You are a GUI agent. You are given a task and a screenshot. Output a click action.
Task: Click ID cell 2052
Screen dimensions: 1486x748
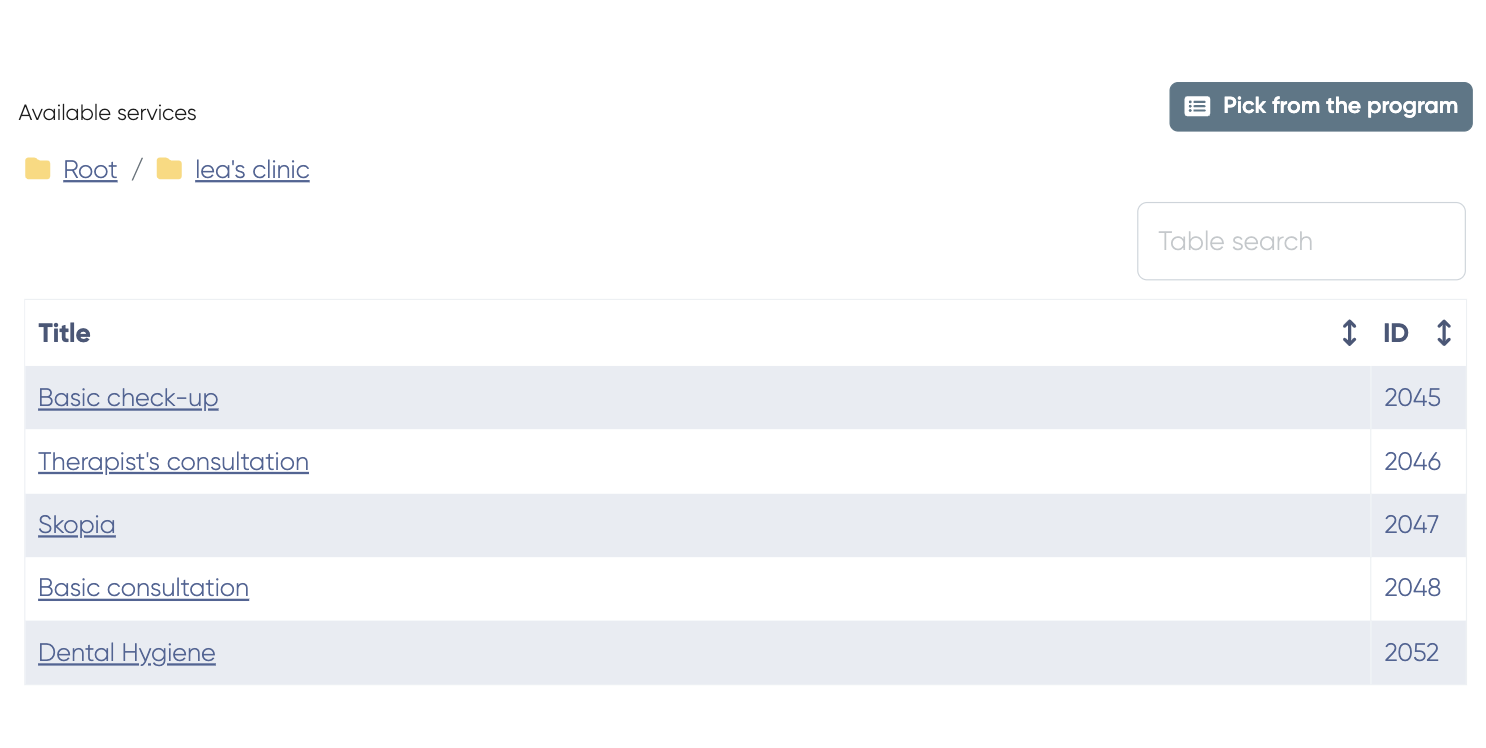click(1412, 653)
